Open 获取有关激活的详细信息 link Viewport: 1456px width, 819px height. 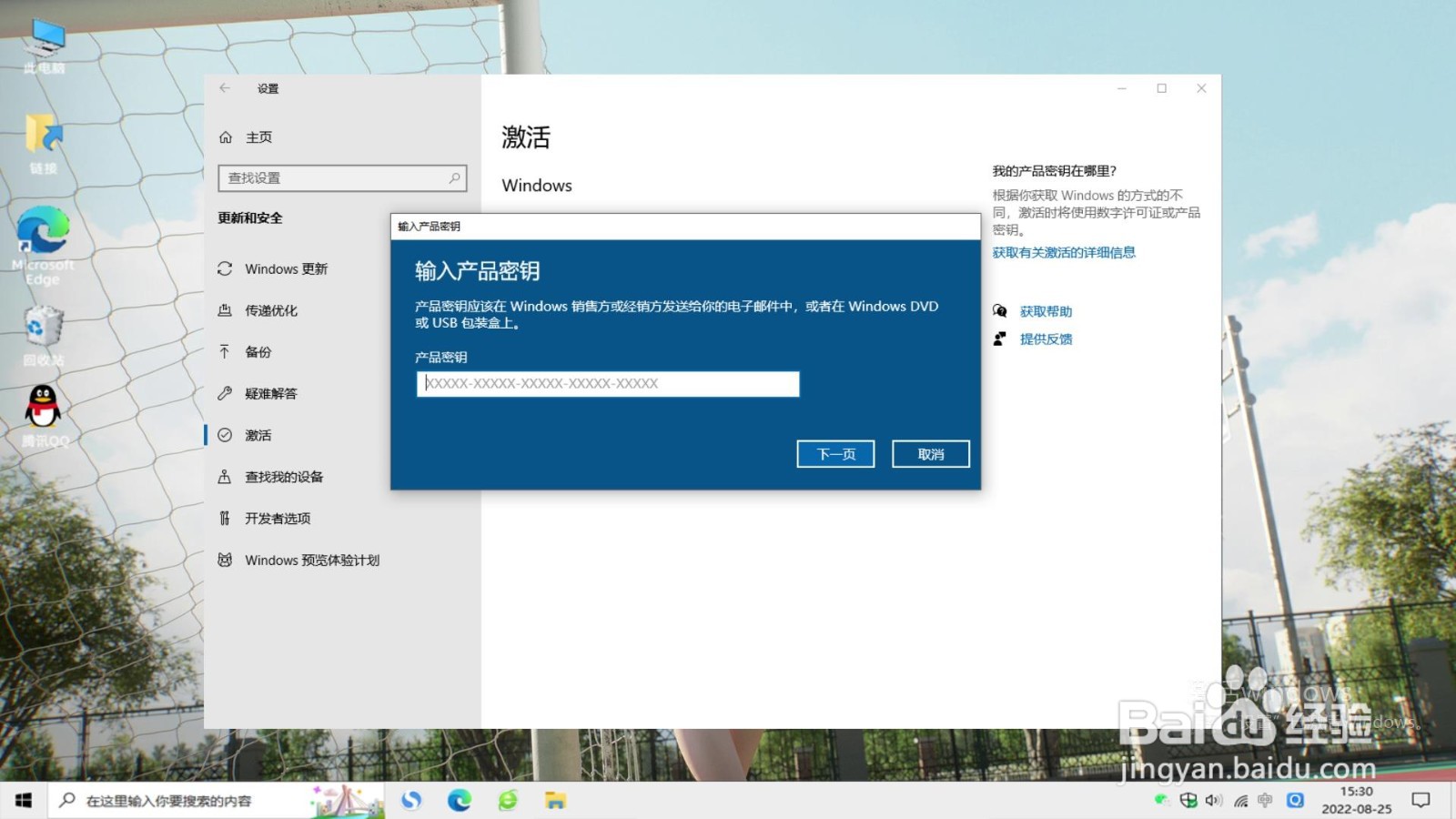[1064, 253]
